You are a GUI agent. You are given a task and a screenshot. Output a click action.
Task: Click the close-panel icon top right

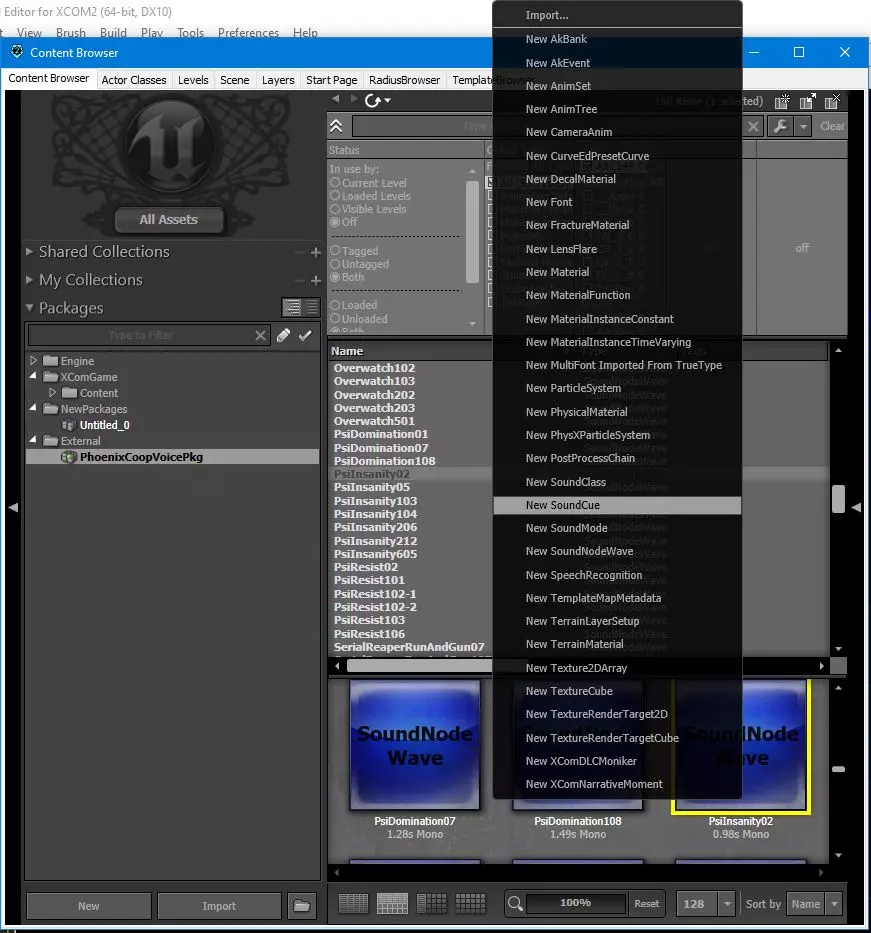(832, 101)
